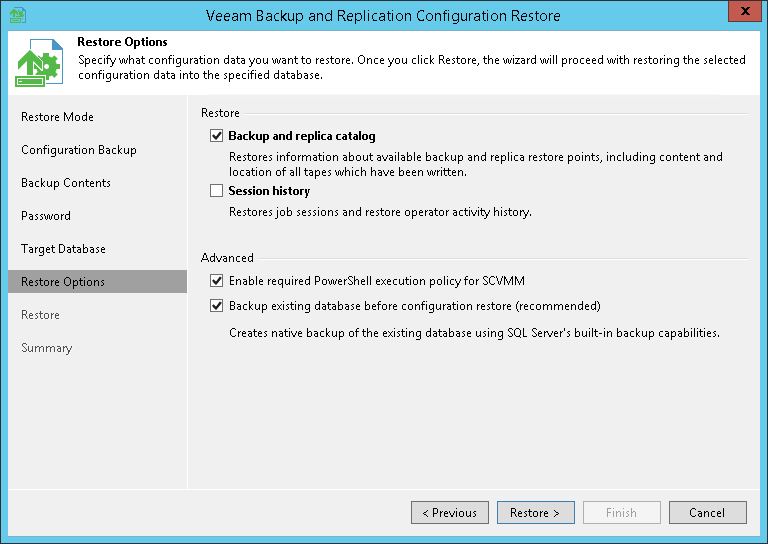Image resolution: width=768 pixels, height=544 pixels.
Task: Click the Restore Options wizard header icon
Action: point(39,65)
